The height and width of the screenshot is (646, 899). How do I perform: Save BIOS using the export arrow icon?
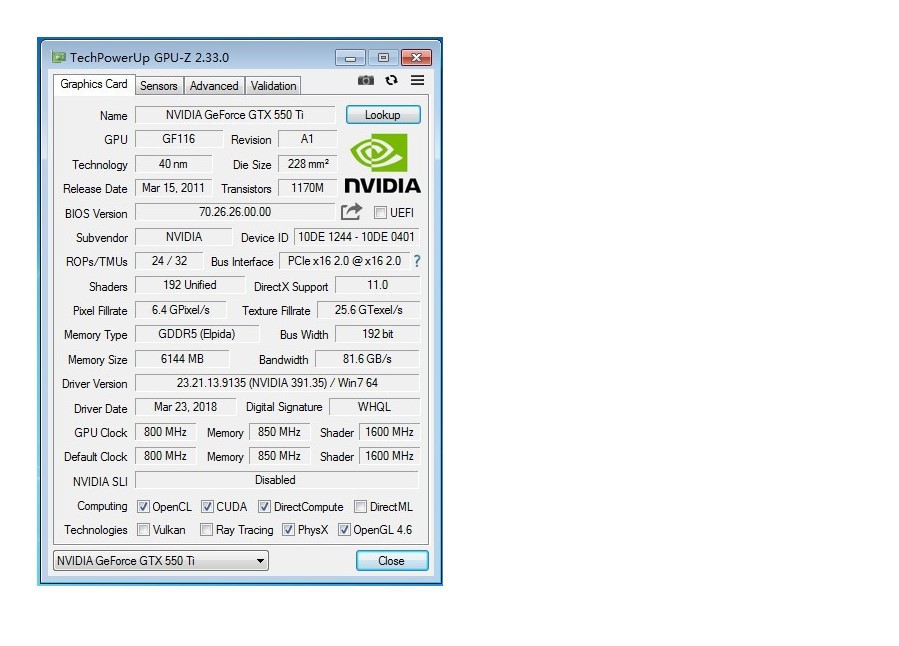pyautogui.click(x=350, y=212)
